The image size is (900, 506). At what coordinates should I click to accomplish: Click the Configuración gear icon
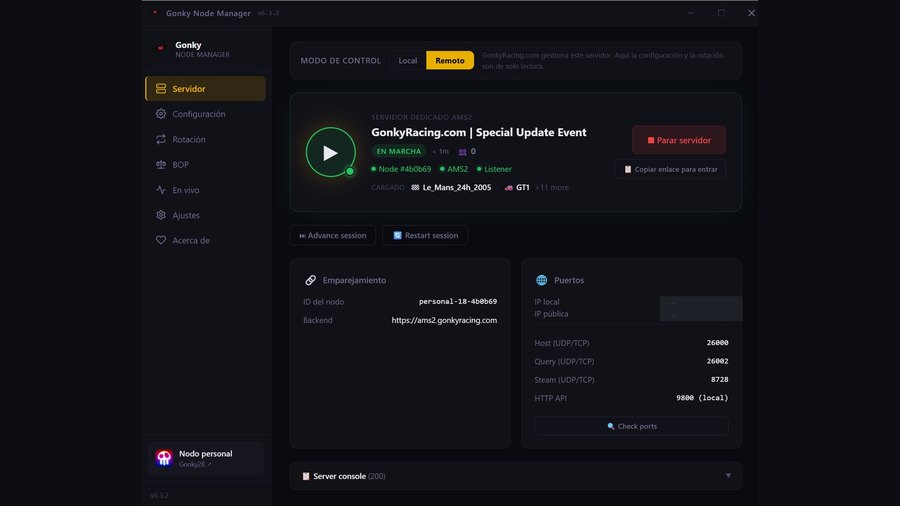point(161,114)
